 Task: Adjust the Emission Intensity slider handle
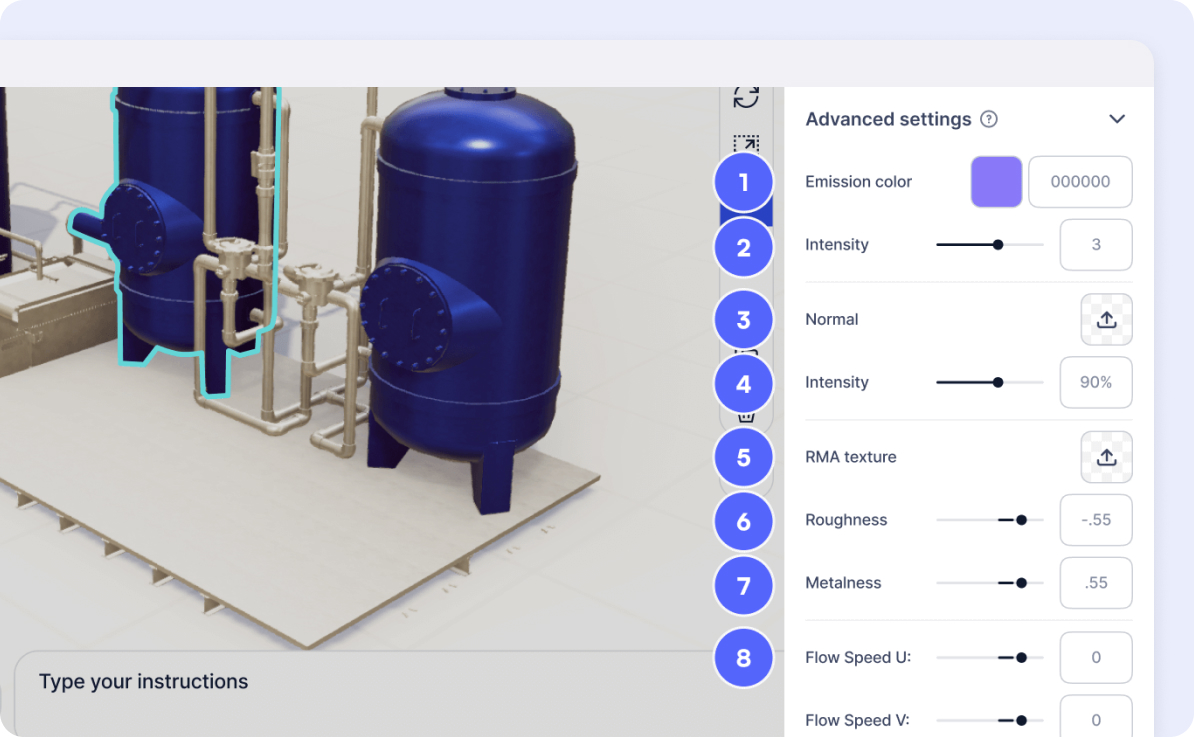pyautogui.click(x=998, y=245)
